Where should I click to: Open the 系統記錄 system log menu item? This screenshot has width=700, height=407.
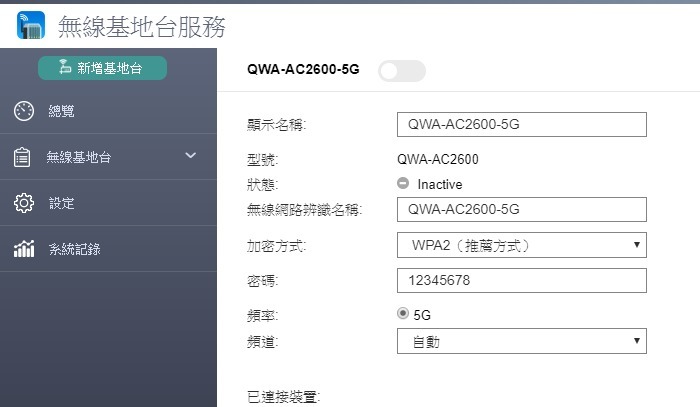(74, 249)
